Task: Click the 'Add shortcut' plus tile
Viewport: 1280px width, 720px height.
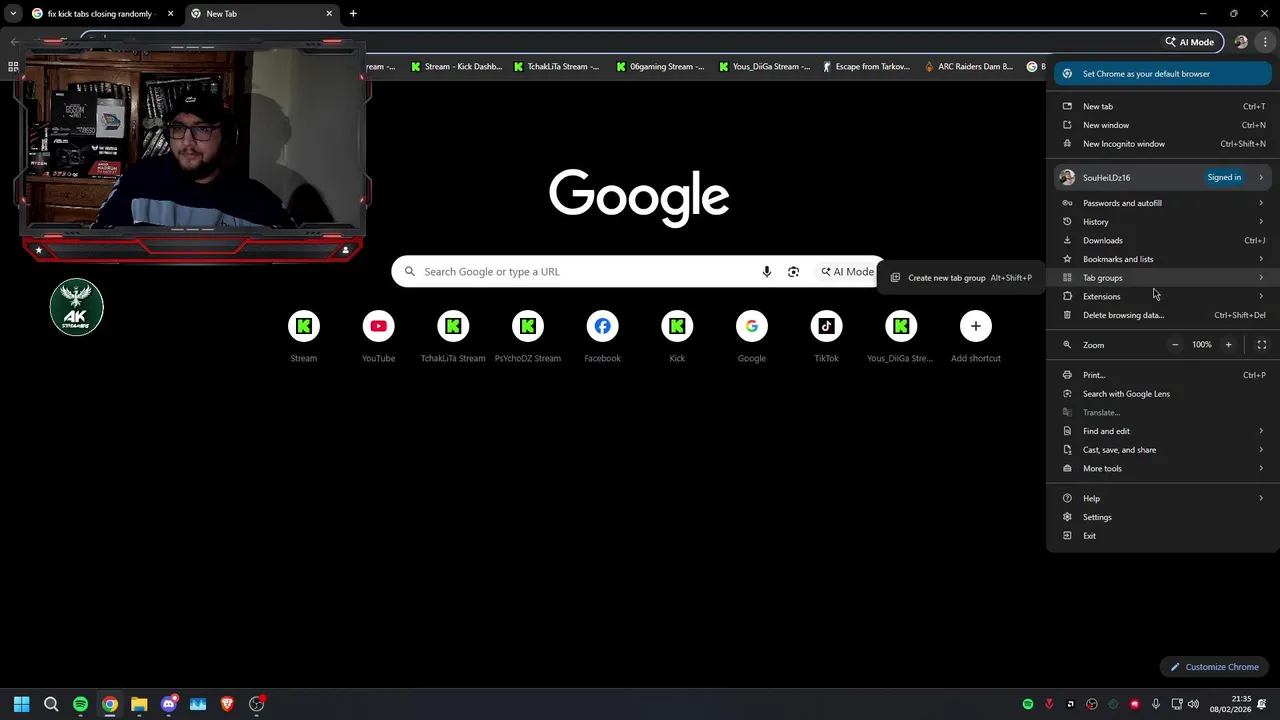Action: click(x=976, y=337)
